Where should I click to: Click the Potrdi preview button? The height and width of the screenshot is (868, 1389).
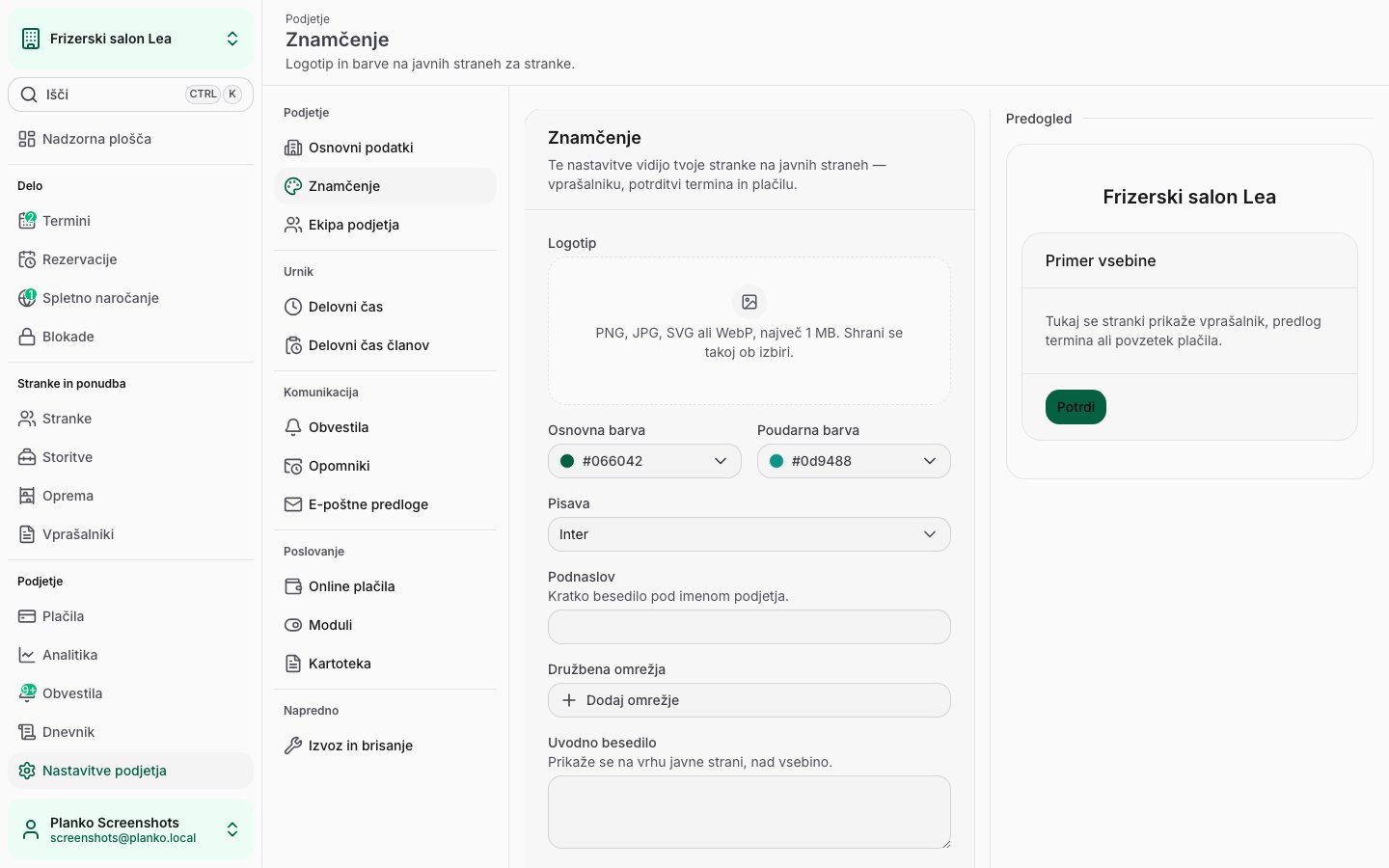(1076, 407)
